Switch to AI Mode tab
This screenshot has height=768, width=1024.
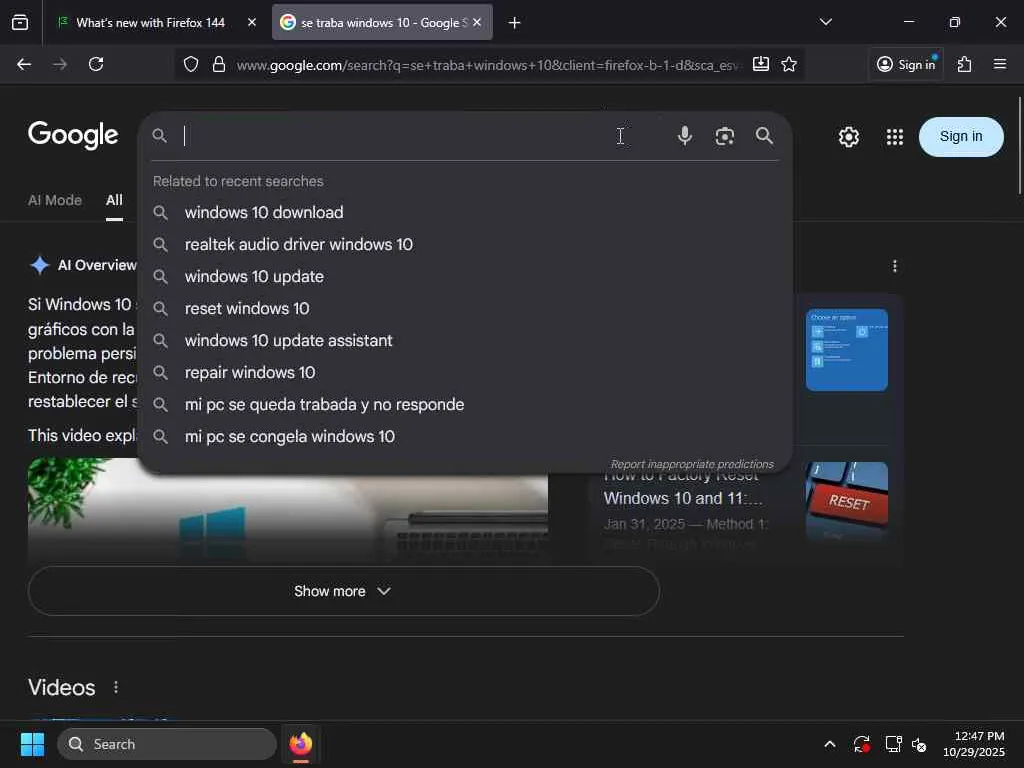55,200
